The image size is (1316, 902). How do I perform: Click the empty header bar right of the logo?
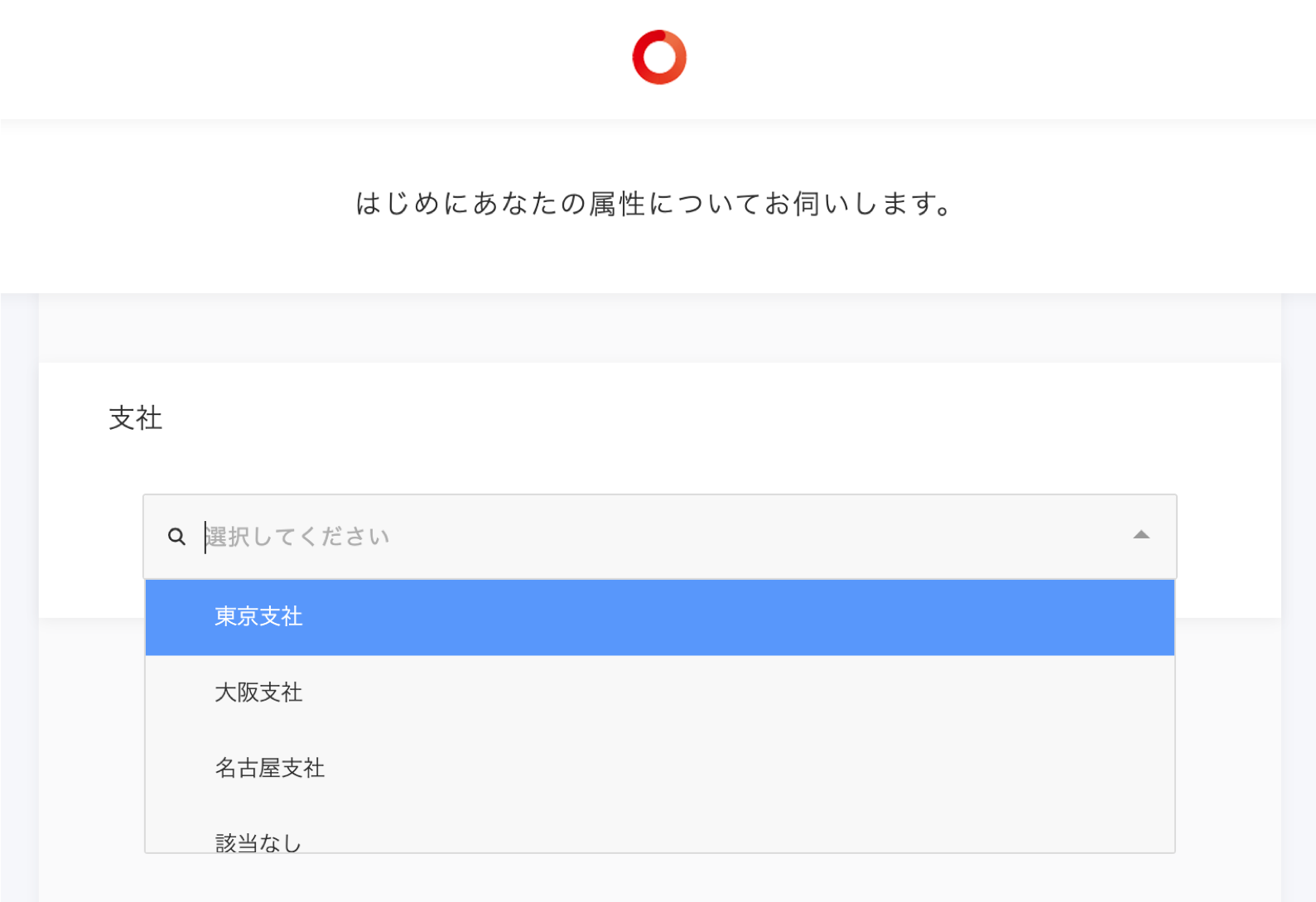pos(994,58)
